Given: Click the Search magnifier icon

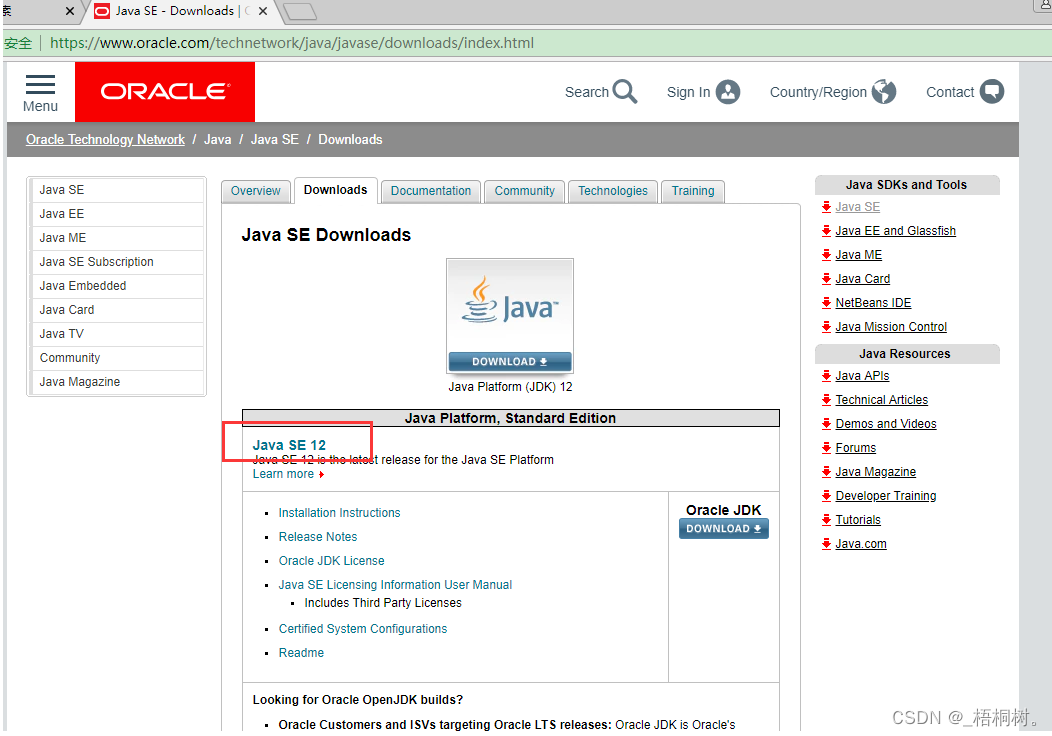Looking at the screenshot, I should (625, 91).
